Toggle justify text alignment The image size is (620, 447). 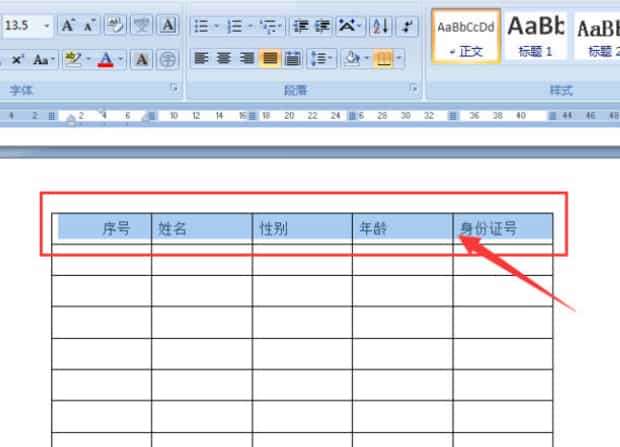[x=269, y=59]
